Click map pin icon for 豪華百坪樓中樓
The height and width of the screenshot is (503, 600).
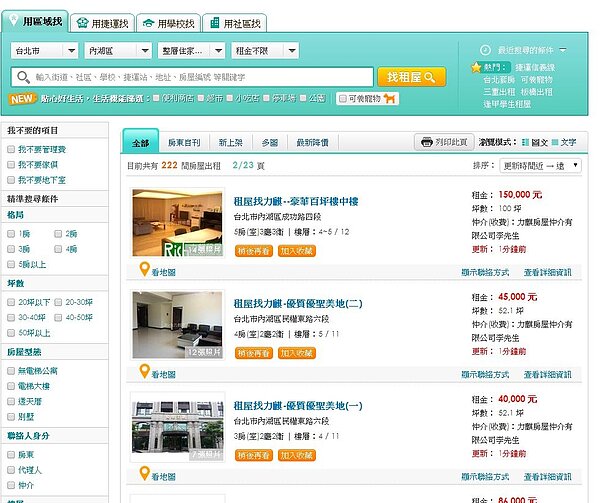pyautogui.click(x=144, y=269)
